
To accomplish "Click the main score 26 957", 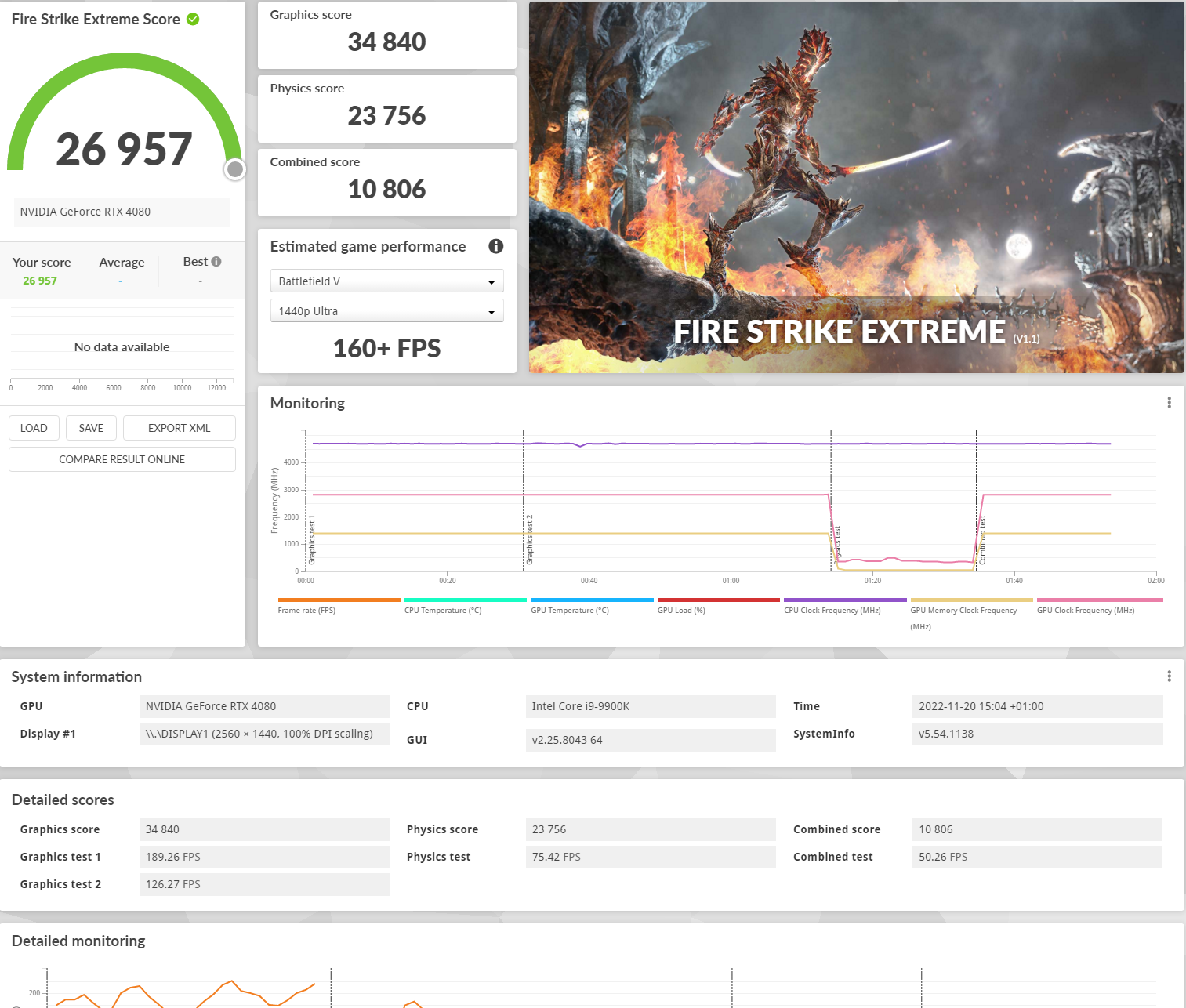I will [124, 149].
